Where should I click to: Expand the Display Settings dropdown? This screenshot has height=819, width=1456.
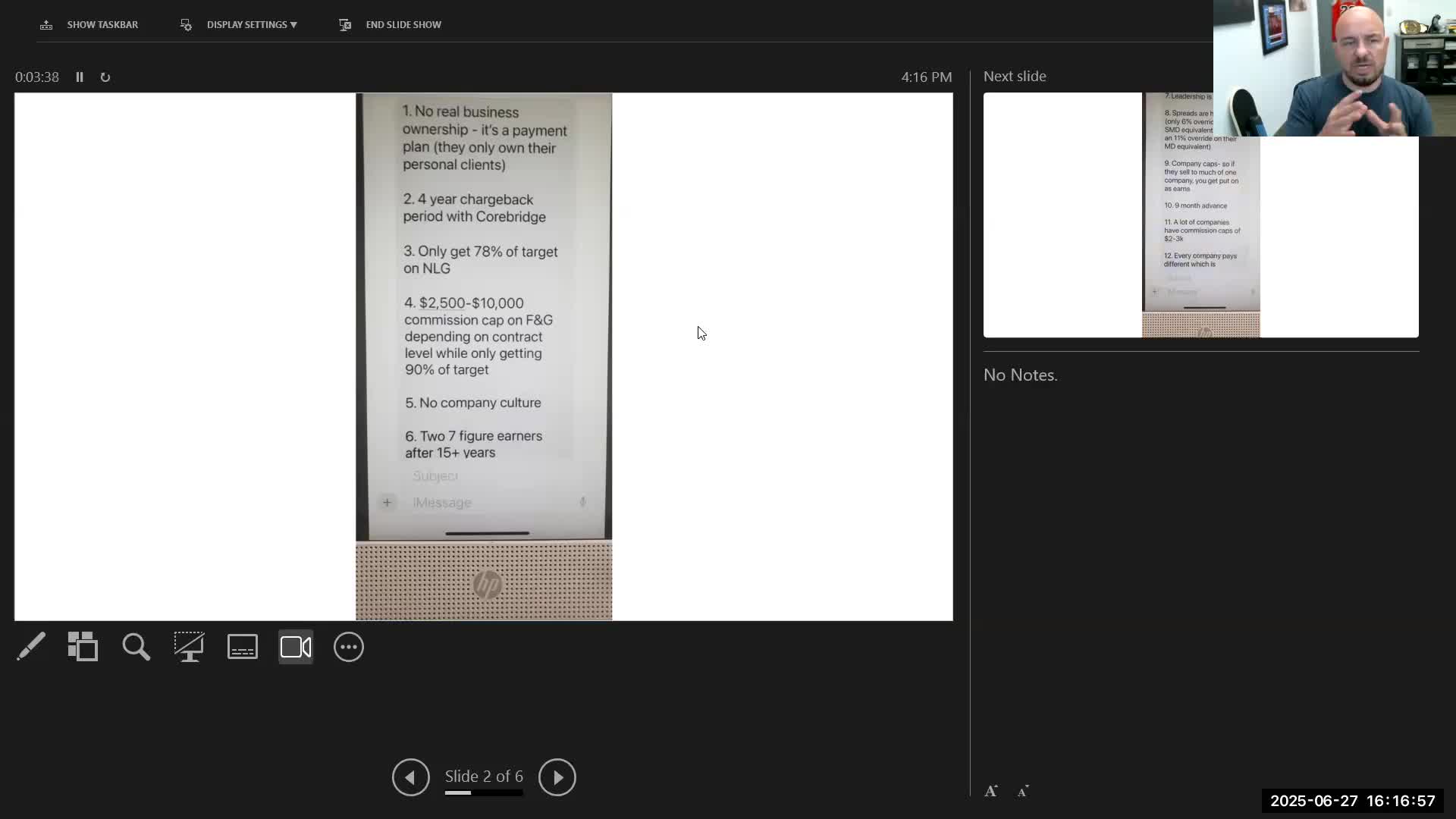(251, 25)
